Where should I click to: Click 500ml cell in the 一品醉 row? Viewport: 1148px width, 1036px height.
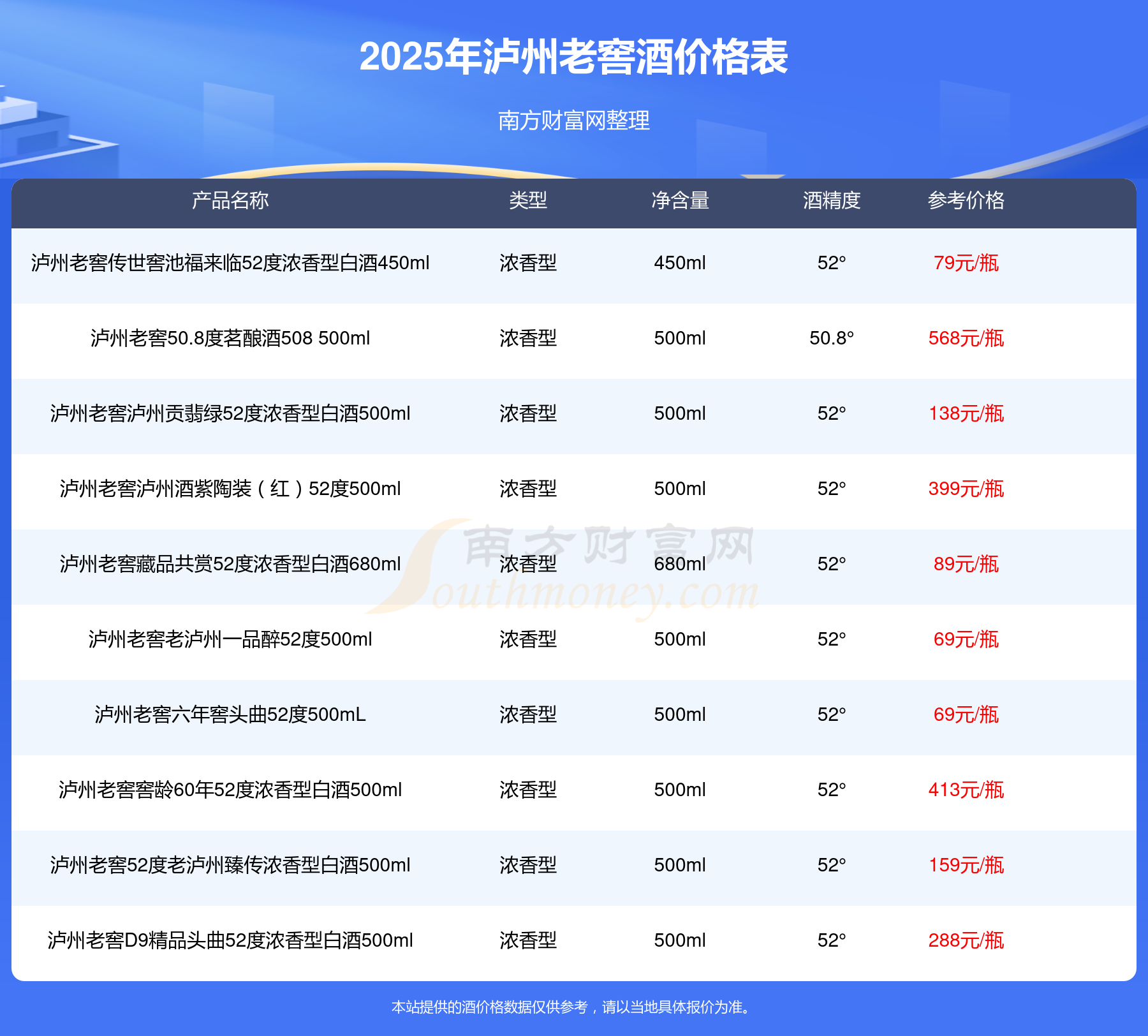click(680, 639)
